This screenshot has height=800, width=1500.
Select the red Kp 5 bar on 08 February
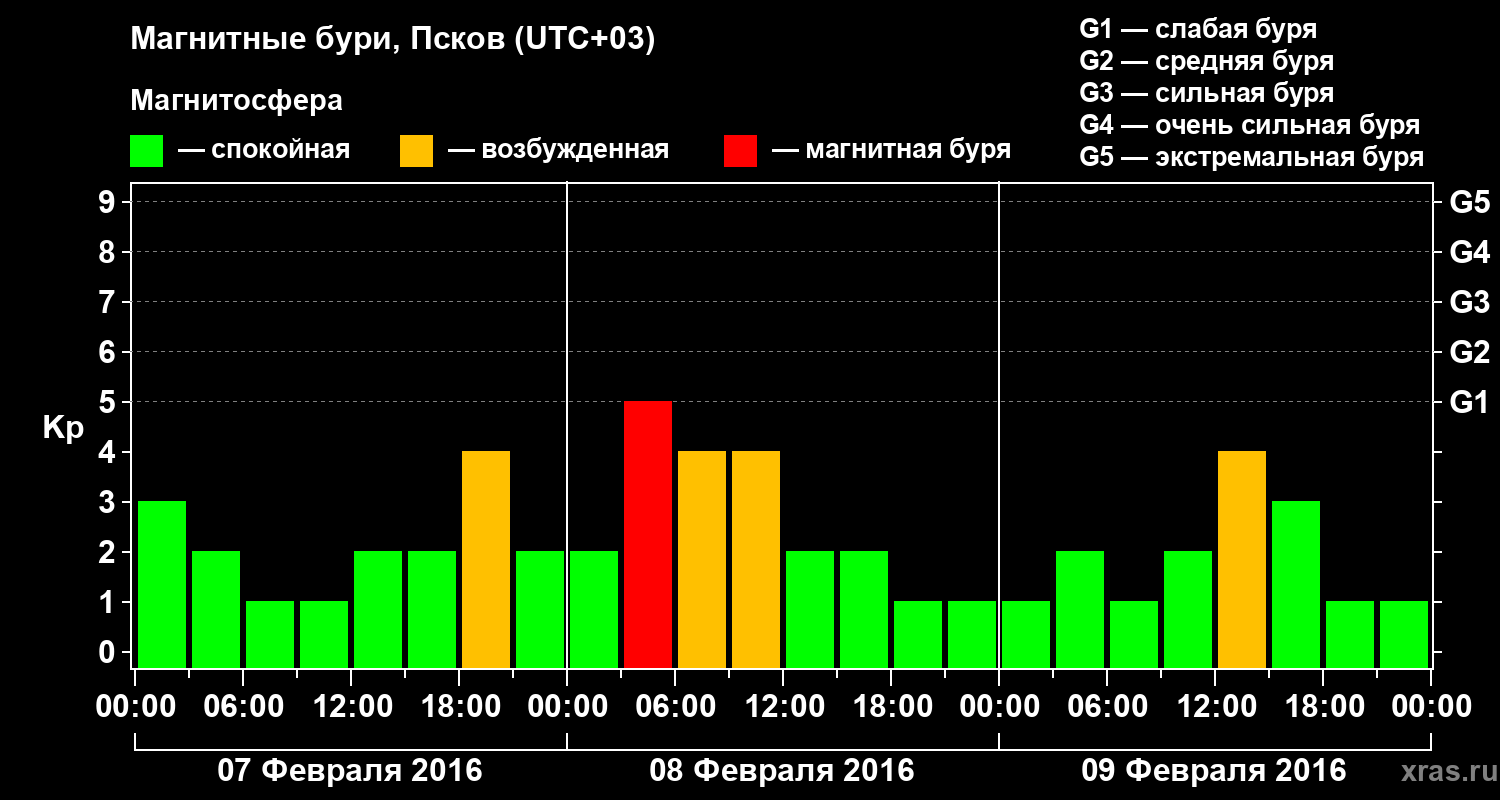pyautogui.click(x=648, y=534)
